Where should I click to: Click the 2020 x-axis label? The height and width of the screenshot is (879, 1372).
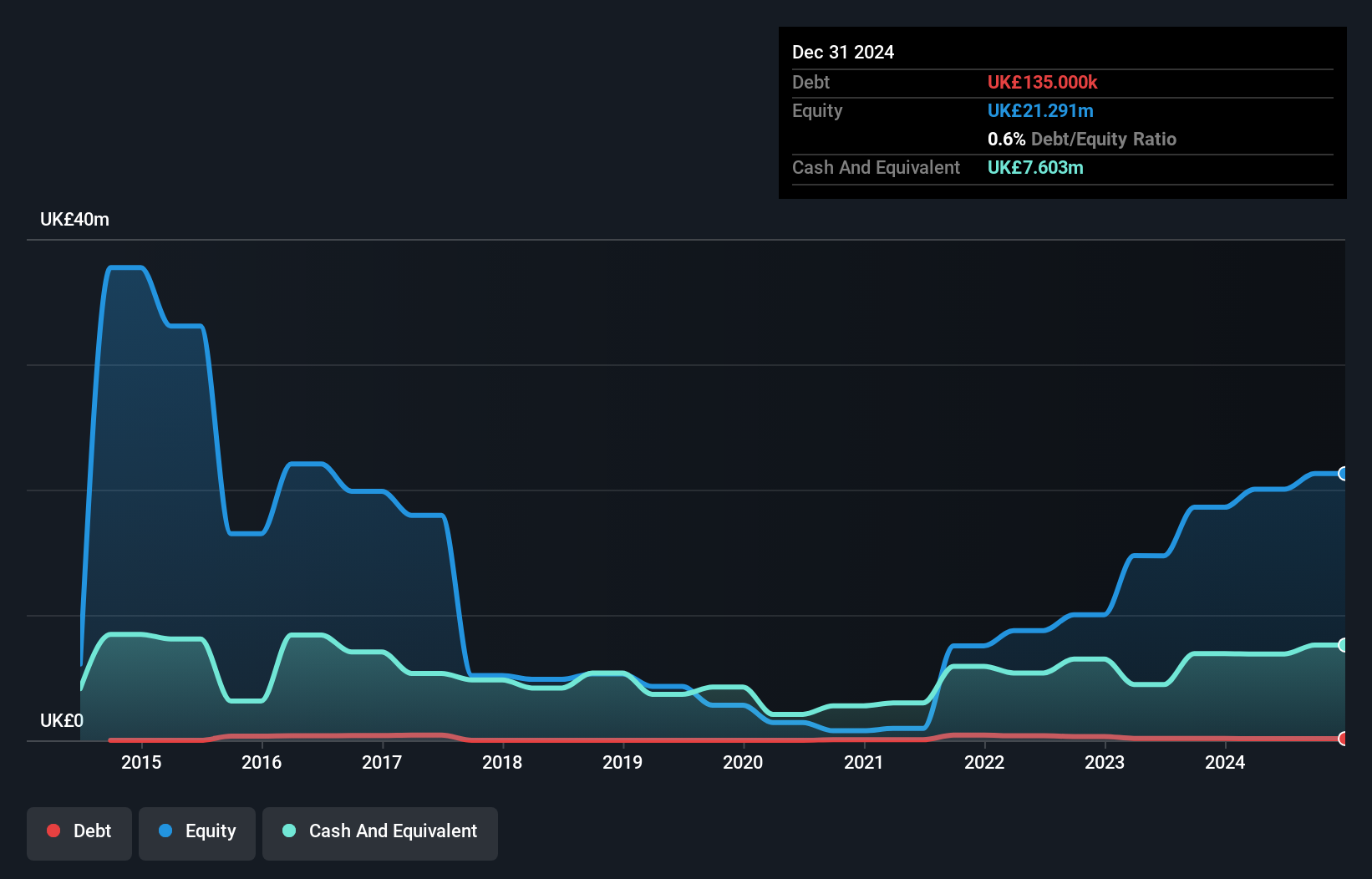point(743,762)
